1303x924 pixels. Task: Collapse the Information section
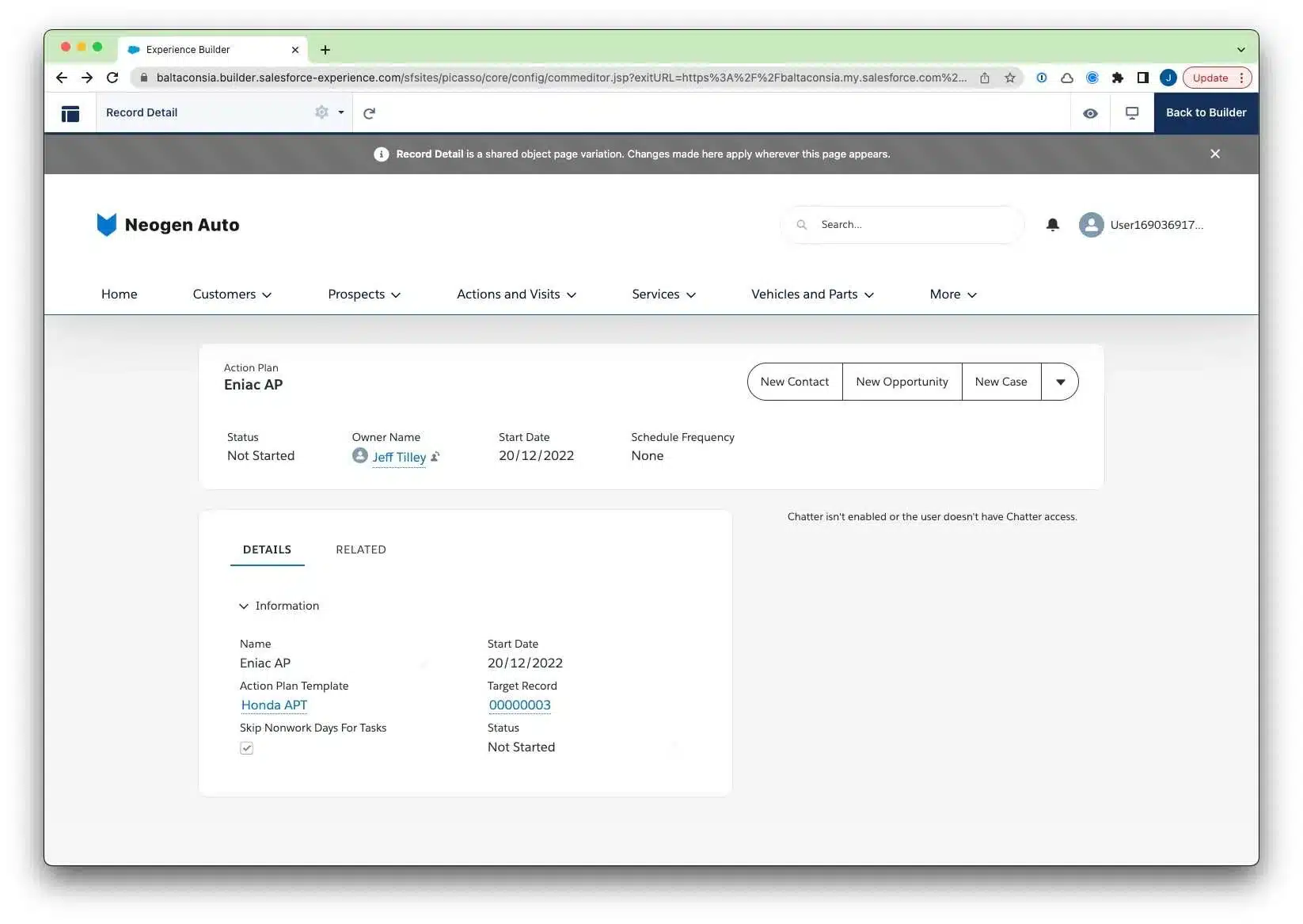point(244,606)
